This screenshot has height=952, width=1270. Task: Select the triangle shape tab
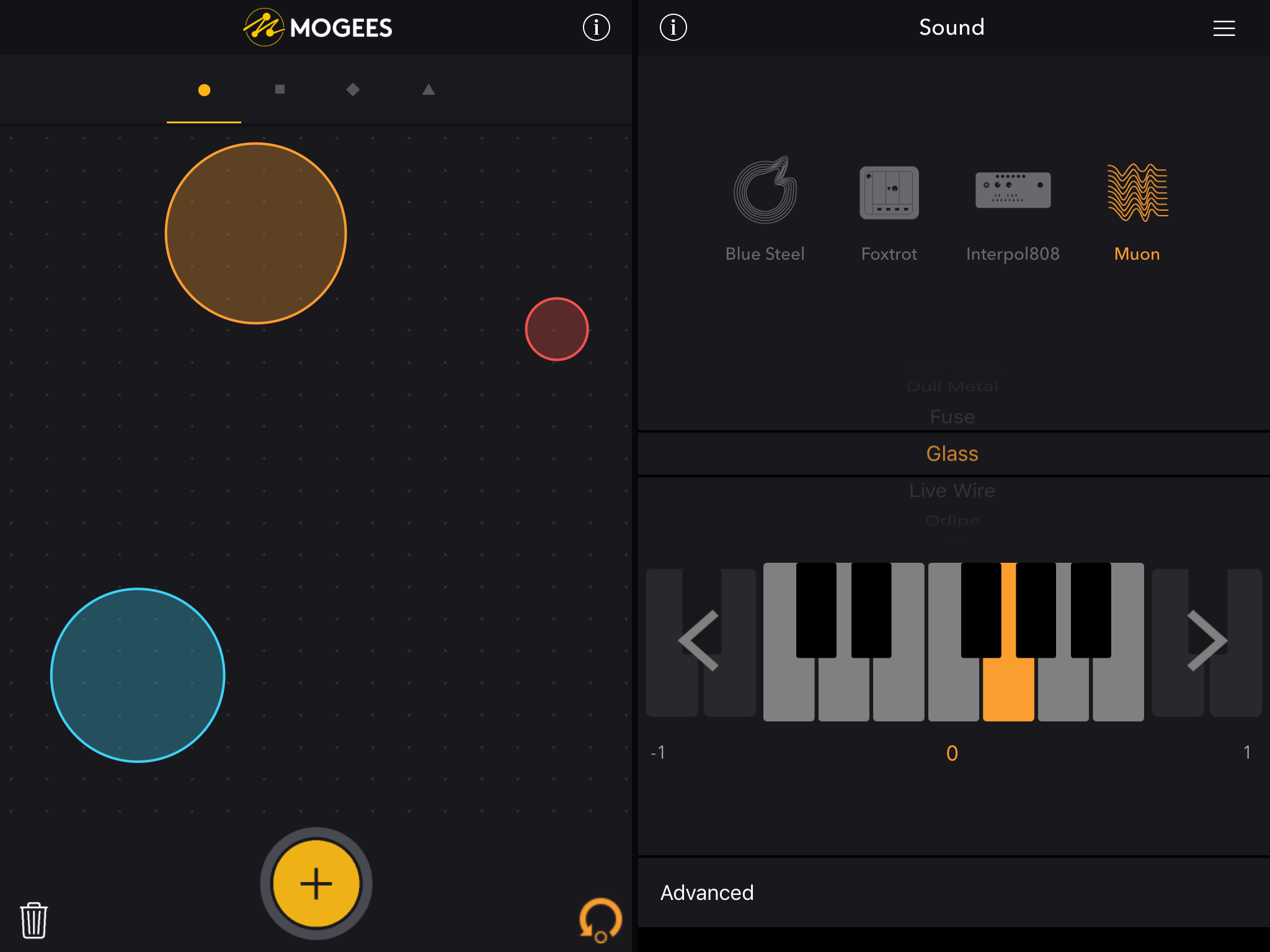pos(429,90)
